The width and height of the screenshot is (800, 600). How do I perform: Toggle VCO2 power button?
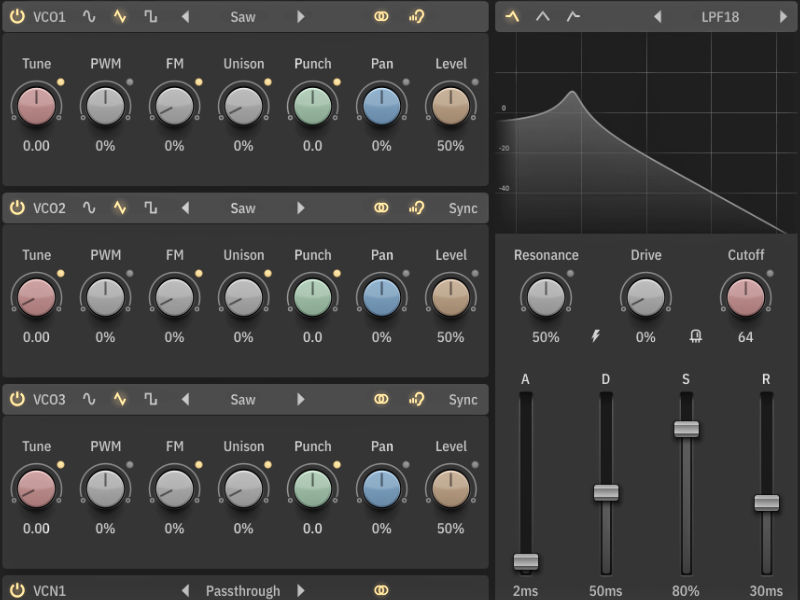tap(17, 208)
